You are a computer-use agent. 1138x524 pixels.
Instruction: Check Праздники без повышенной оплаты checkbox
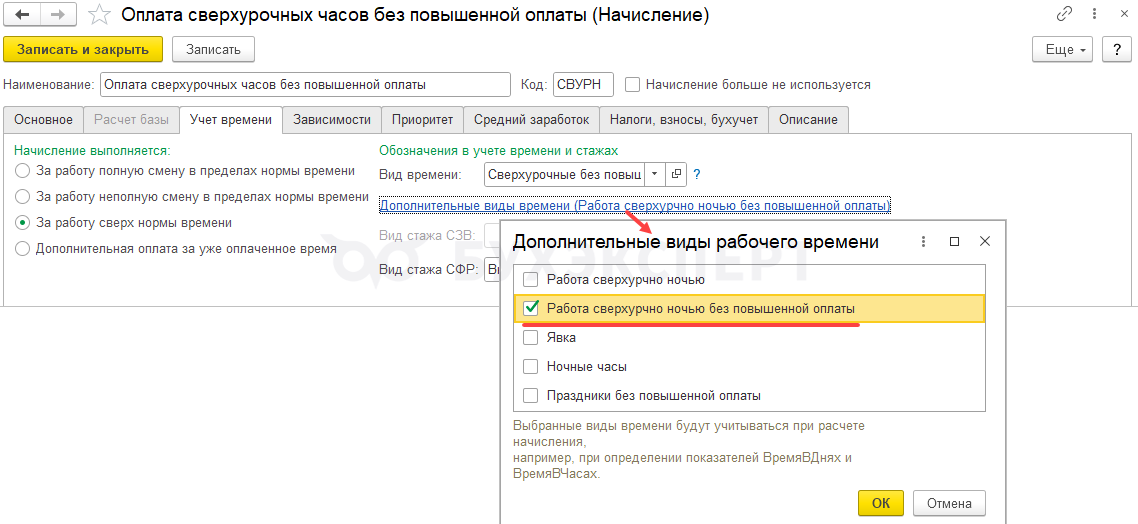click(x=531, y=396)
